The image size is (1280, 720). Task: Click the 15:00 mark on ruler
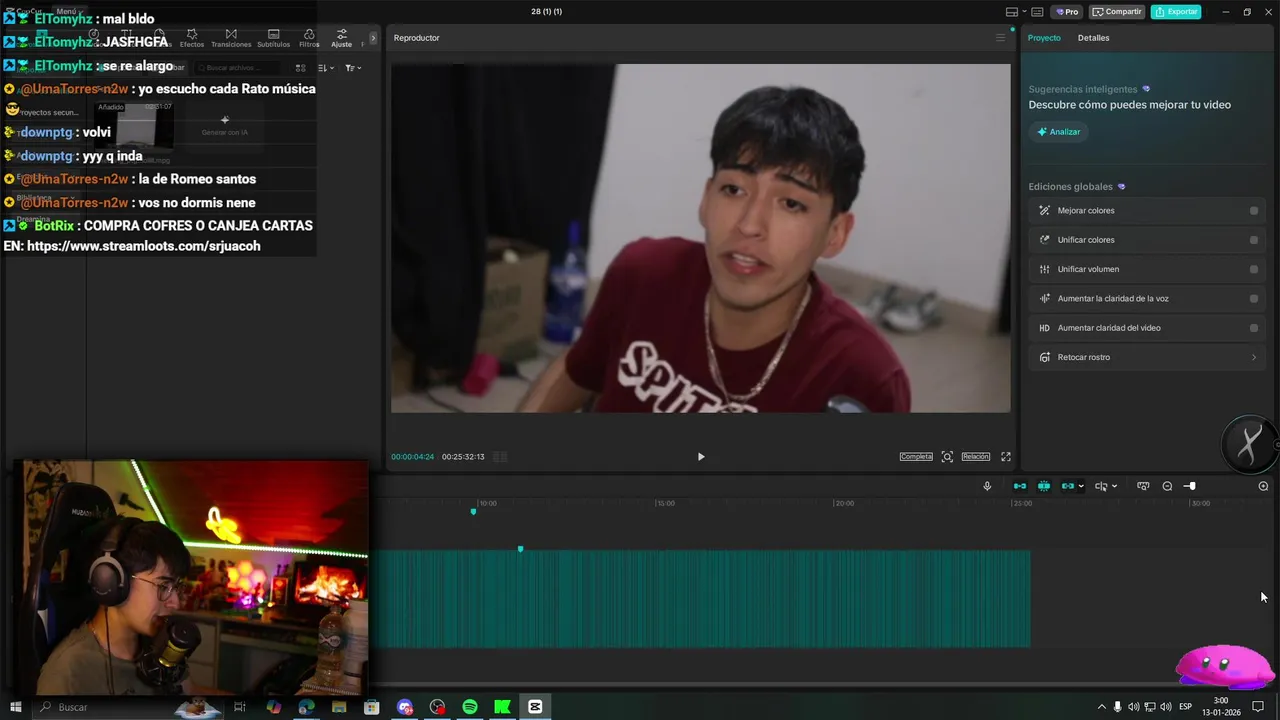tap(665, 503)
